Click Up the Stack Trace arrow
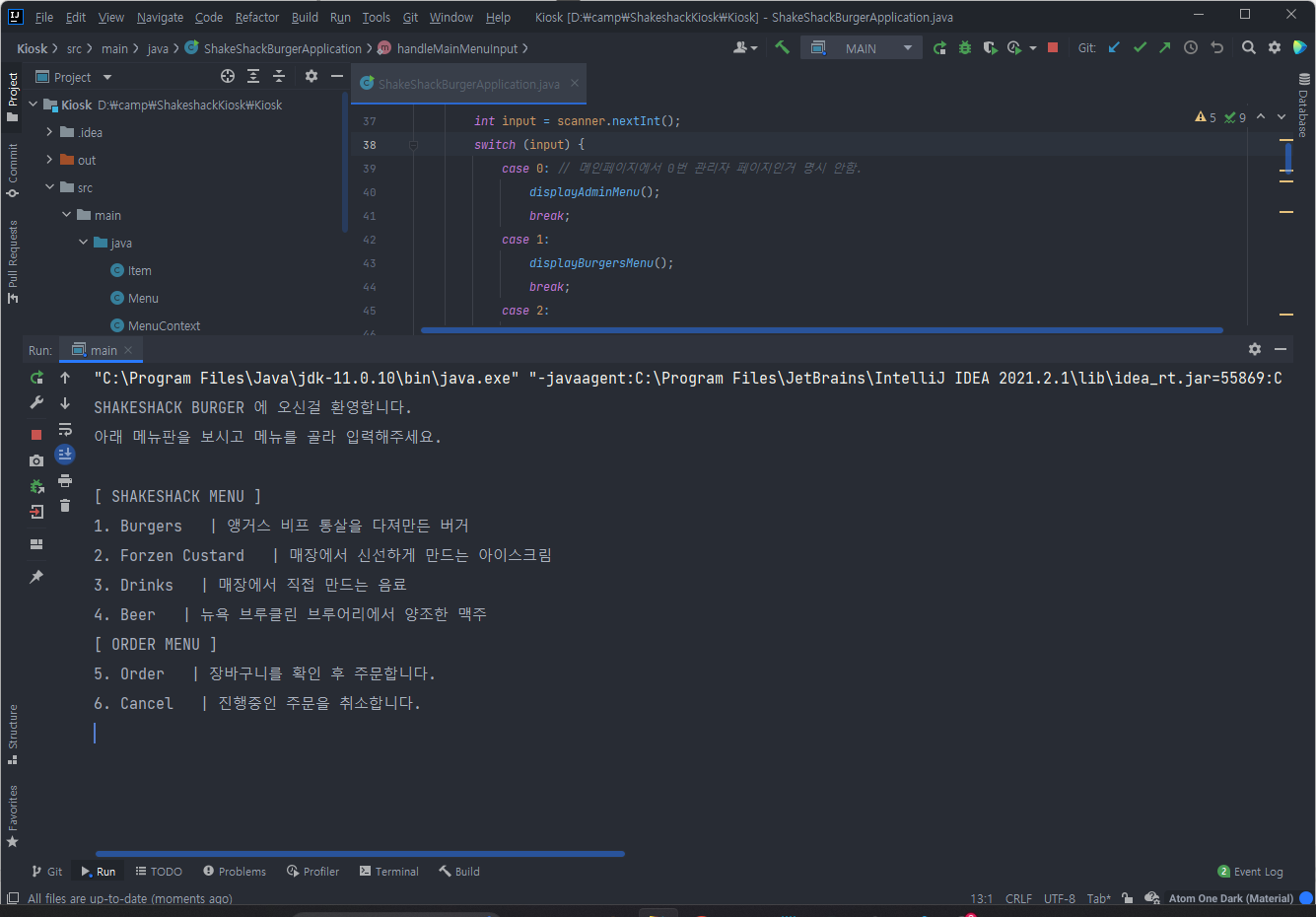1316x917 pixels. coord(65,378)
